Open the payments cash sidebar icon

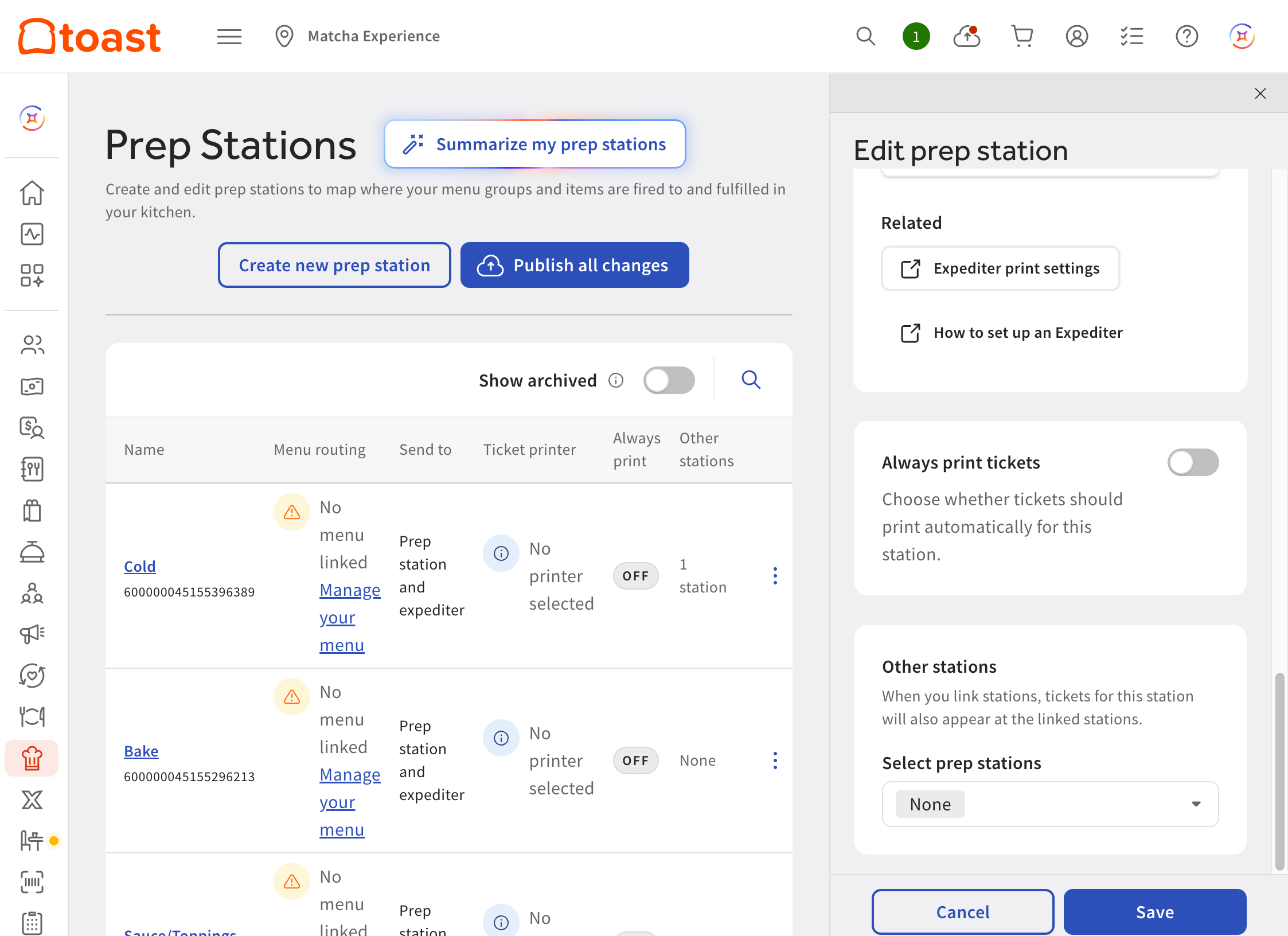click(32, 387)
